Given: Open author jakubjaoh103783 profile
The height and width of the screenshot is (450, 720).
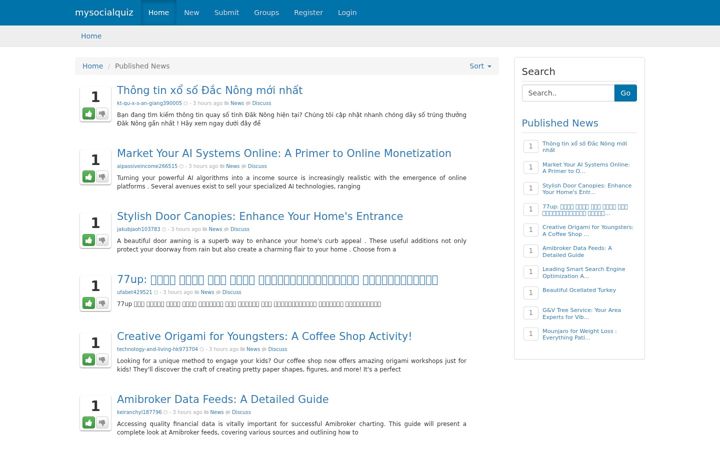Looking at the screenshot, I should coord(138,229).
